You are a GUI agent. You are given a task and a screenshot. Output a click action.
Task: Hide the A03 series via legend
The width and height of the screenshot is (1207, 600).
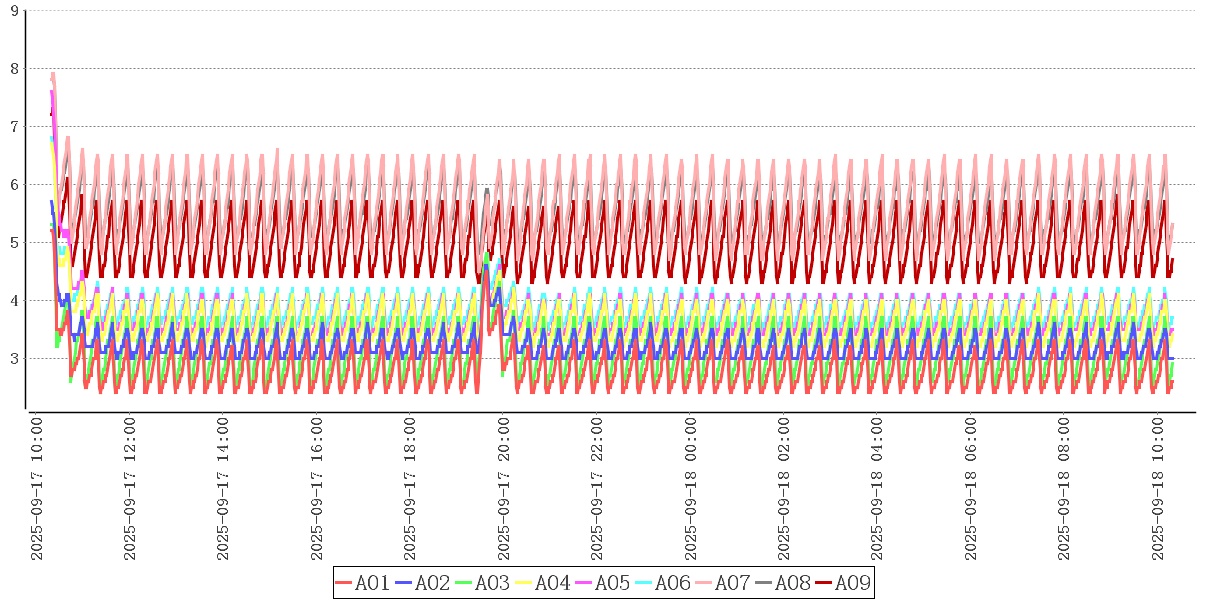[483, 583]
